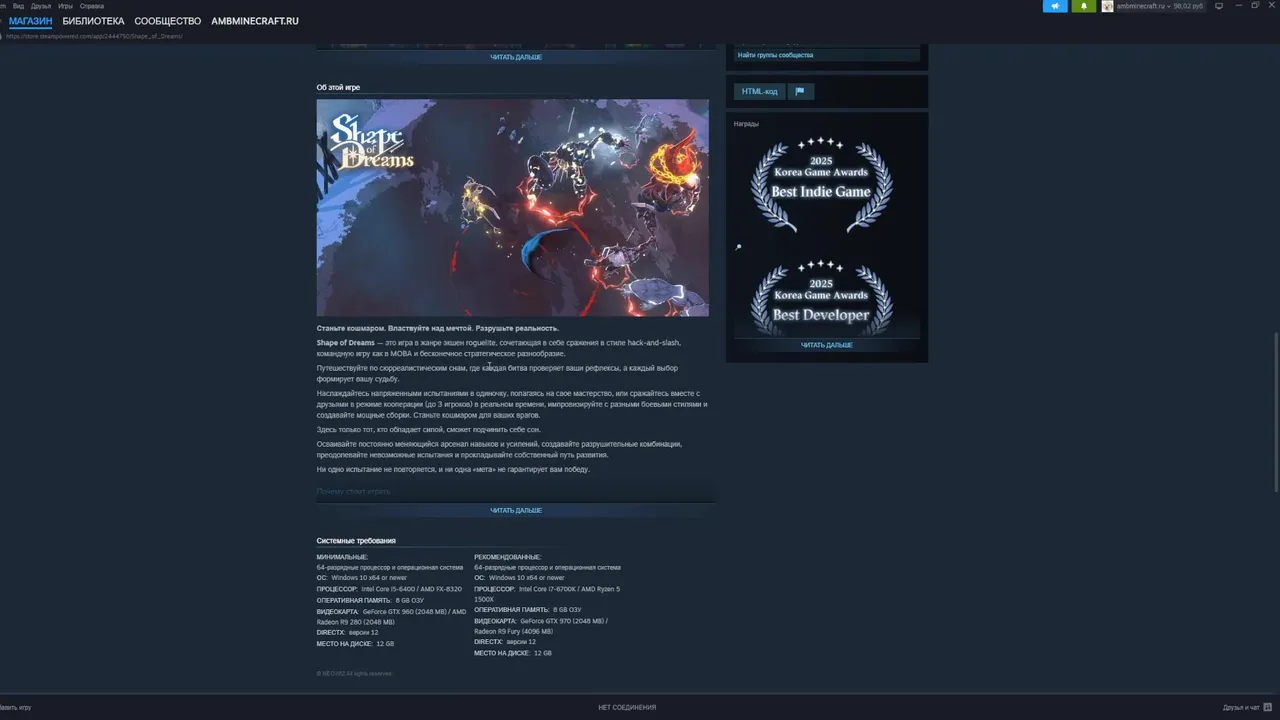Screen dimensions: 1280x720
Task: Click the HTML-код button
Action: coord(759,91)
